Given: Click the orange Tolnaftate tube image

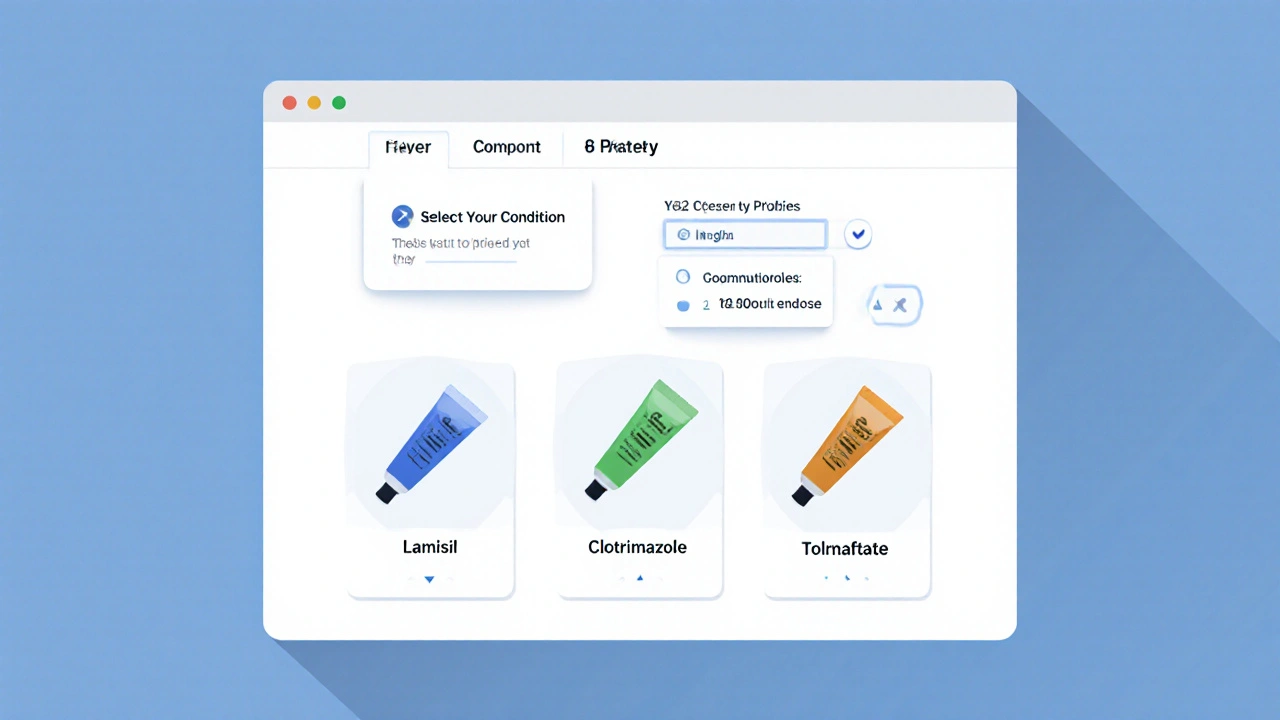Looking at the screenshot, I should tap(847, 443).
